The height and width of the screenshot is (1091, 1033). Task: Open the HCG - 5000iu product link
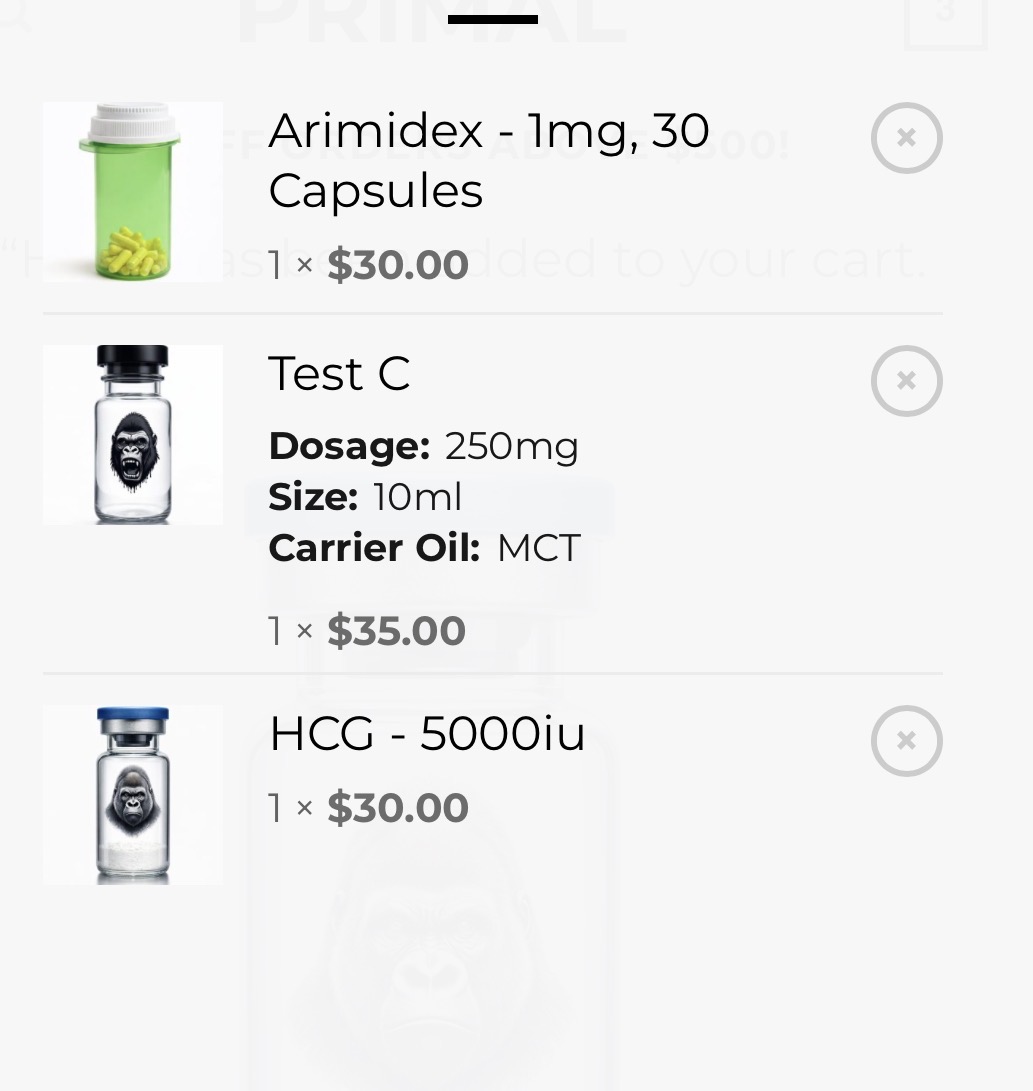coord(427,735)
